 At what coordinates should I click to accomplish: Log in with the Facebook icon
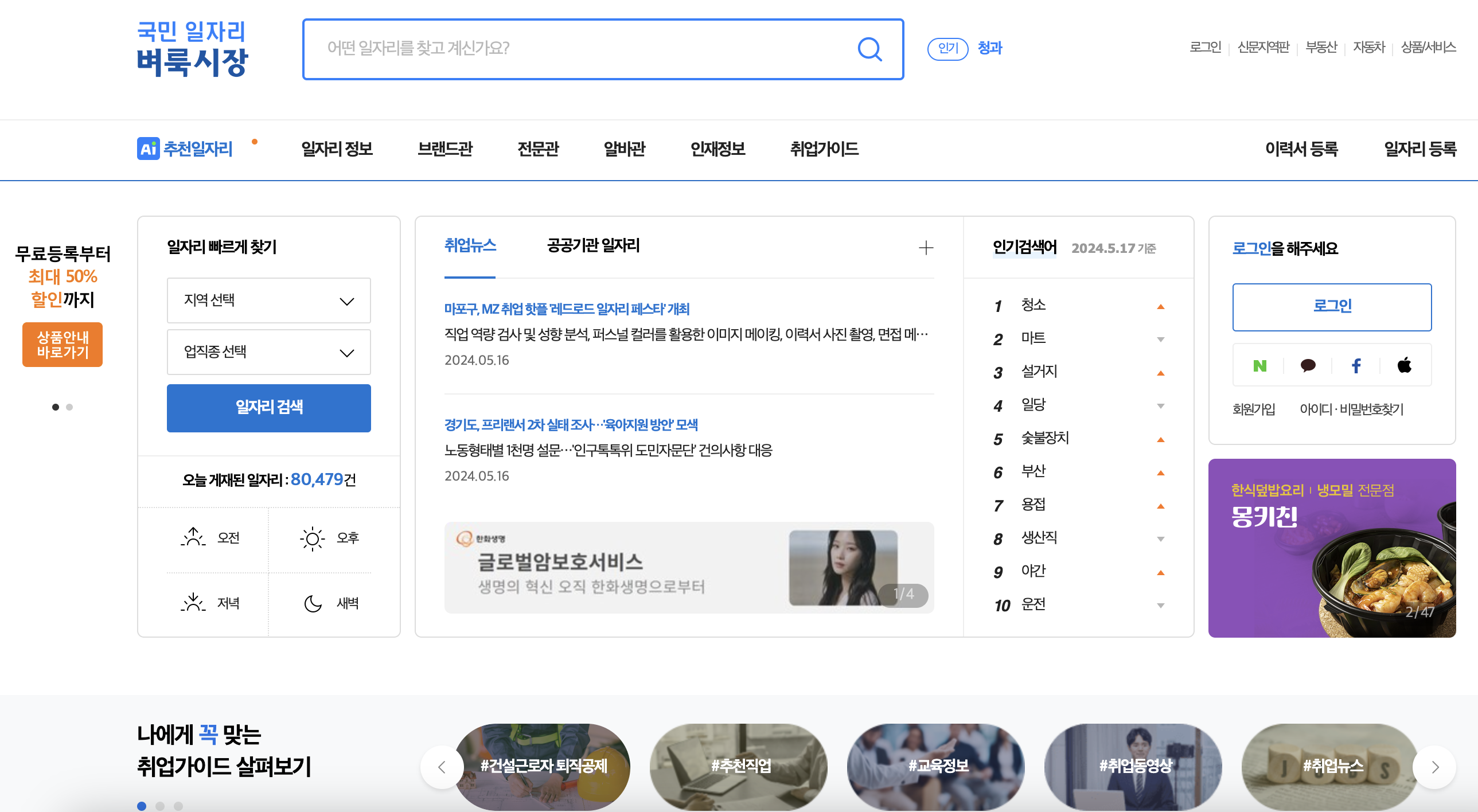tap(1356, 365)
